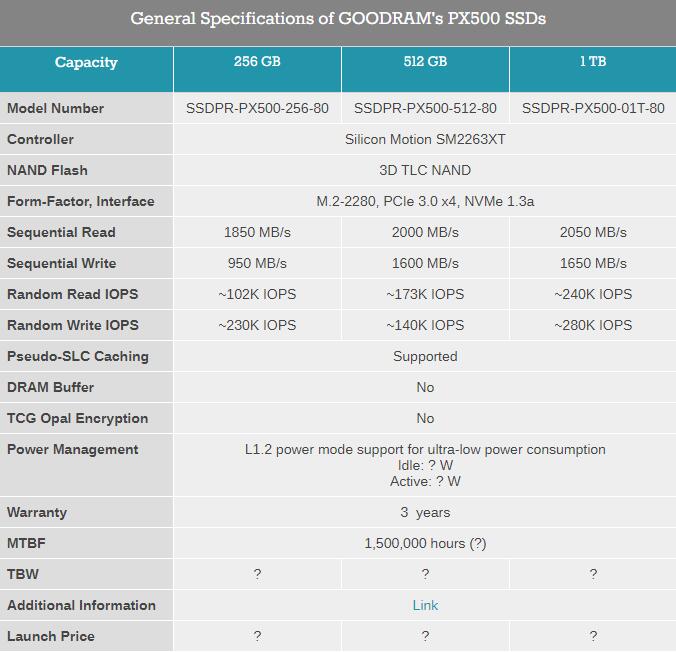Click the 'TCG Opal Encryption' row label
The height and width of the screenshot is (652, 676).
[x=78, y=419]
